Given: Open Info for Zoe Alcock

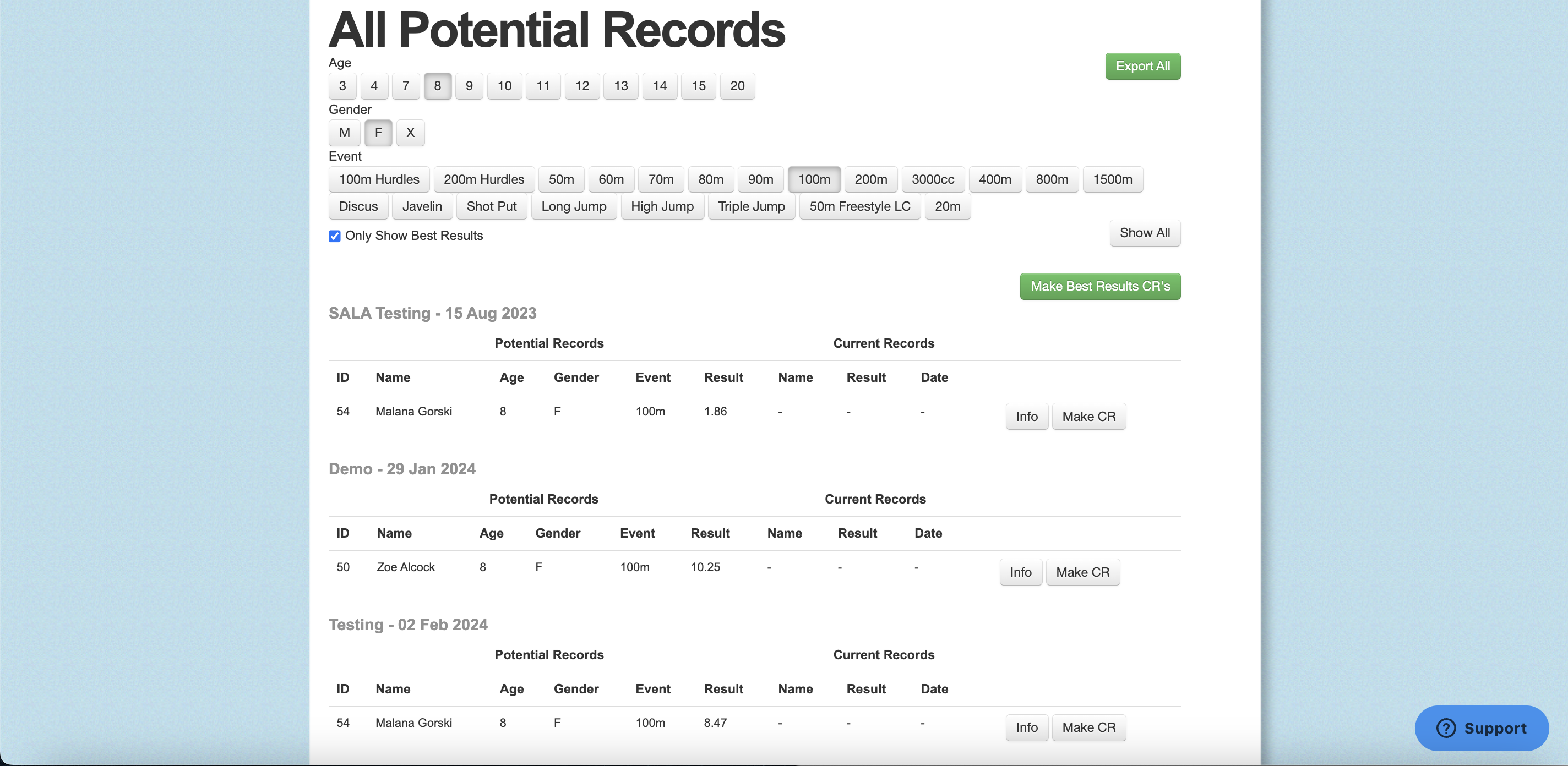Looking at the screenshot, I should 1021,572.
